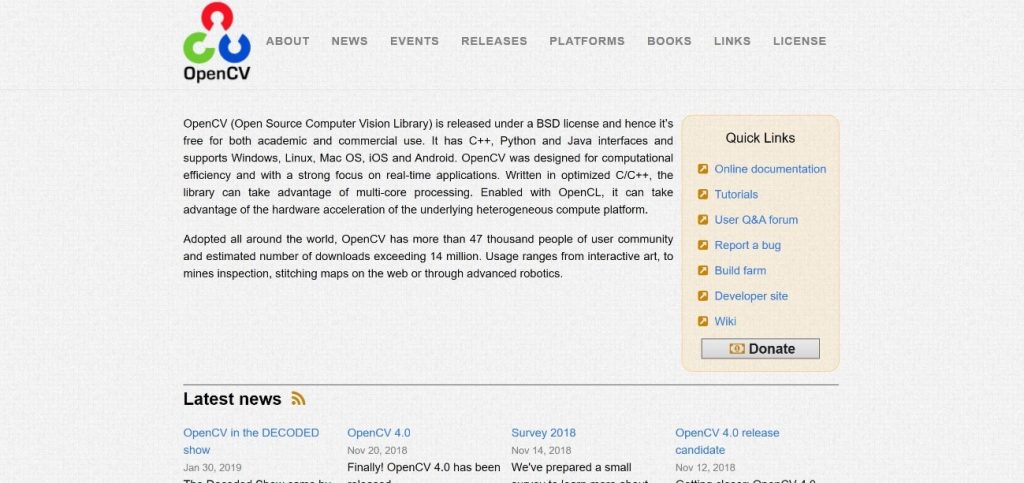Image resolution: width=1024 pixels, height=483 pixels.
Task: Click the Donate button
Action: point(760,349)
